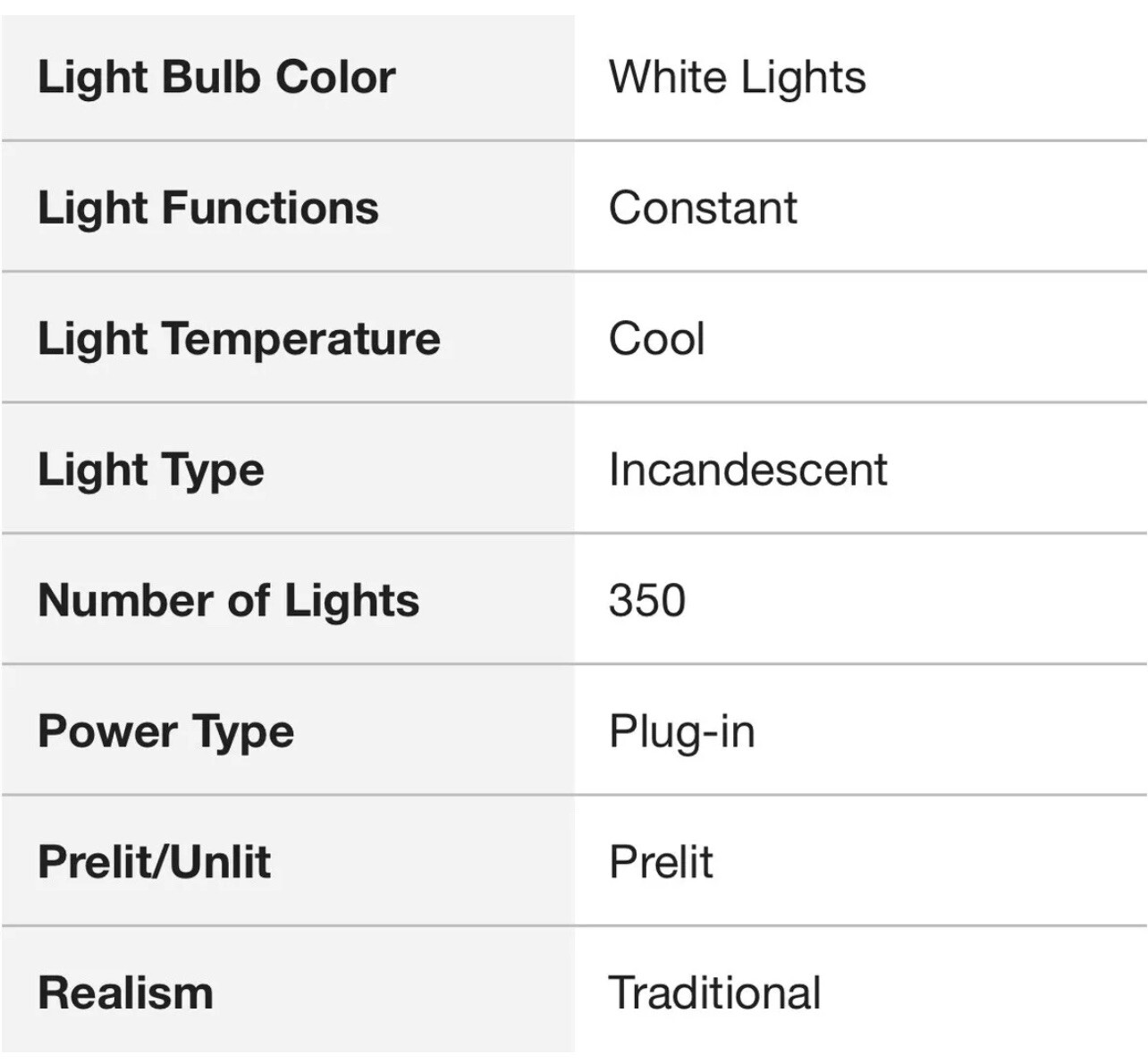Click the 'Prelit/Unlit' label
This screenshot has height=1063, width=1148.
click(x=154, y=862)
